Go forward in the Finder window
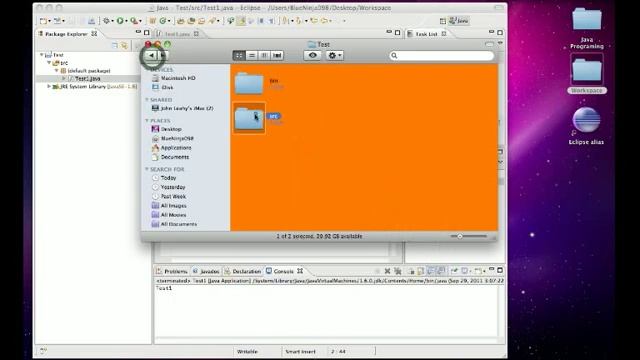Screen dimensions: 640x360 pos(162,55)
